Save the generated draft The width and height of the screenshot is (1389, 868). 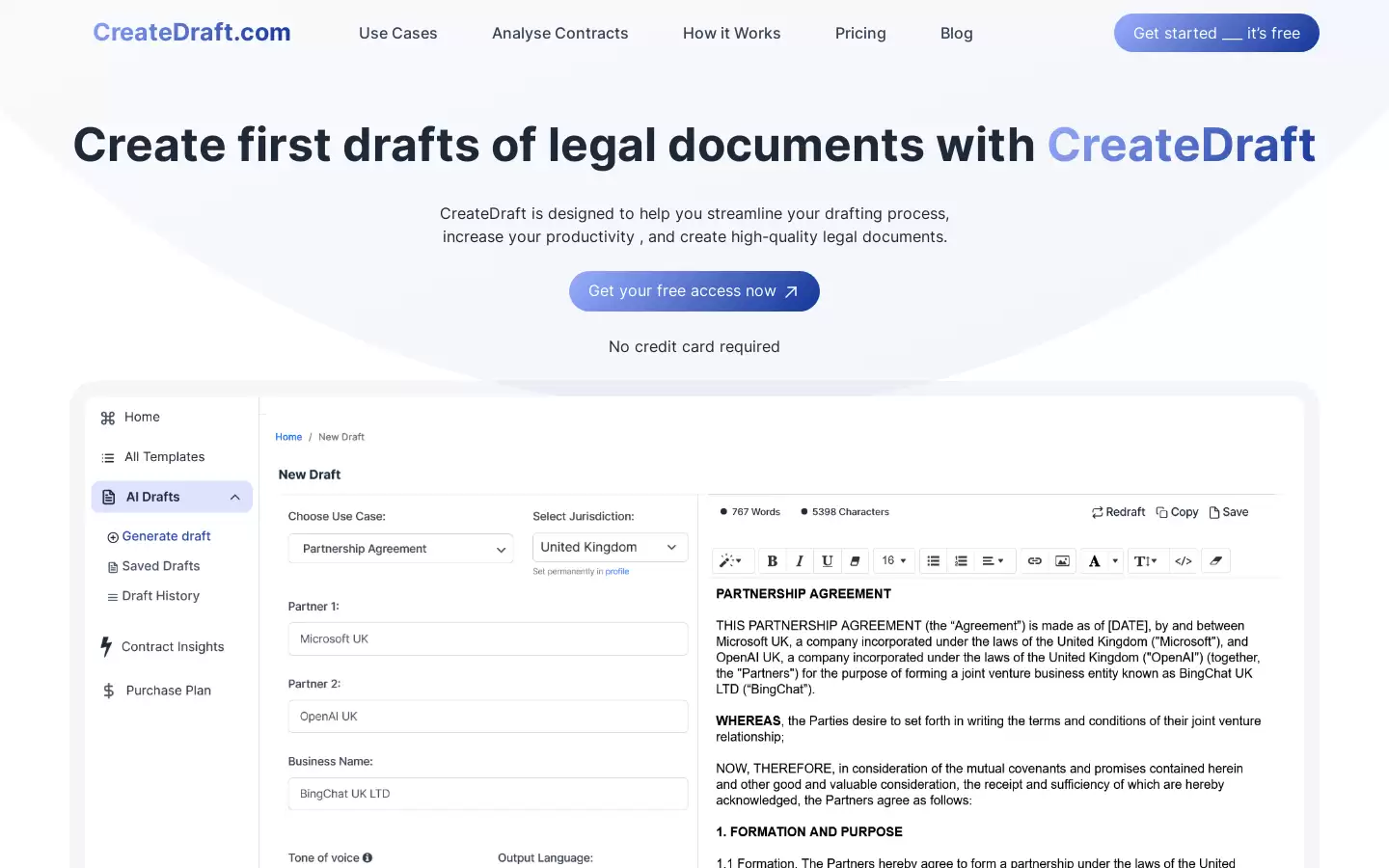click(x=1229, y=512)
